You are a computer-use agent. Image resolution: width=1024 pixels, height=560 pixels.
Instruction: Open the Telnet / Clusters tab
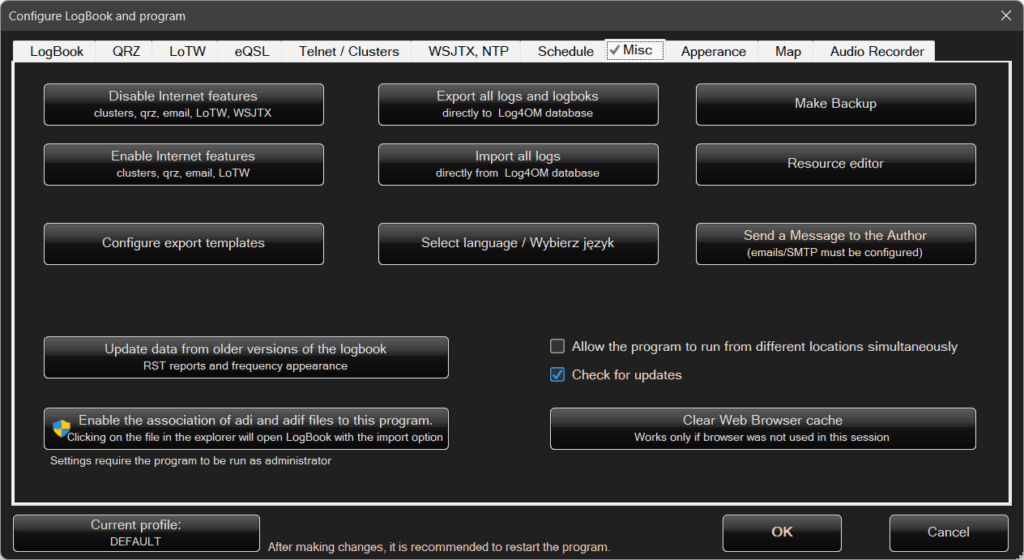tap(348, 51)
